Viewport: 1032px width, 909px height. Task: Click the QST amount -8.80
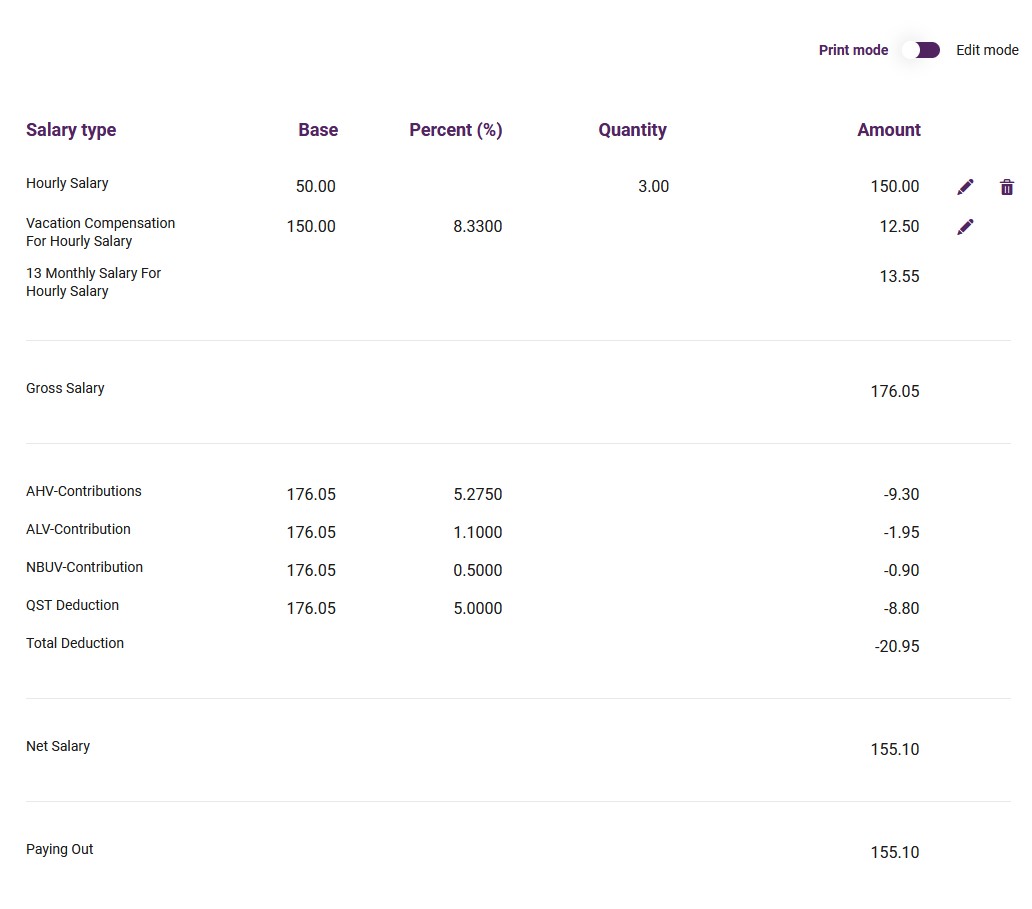click(901, 608)
